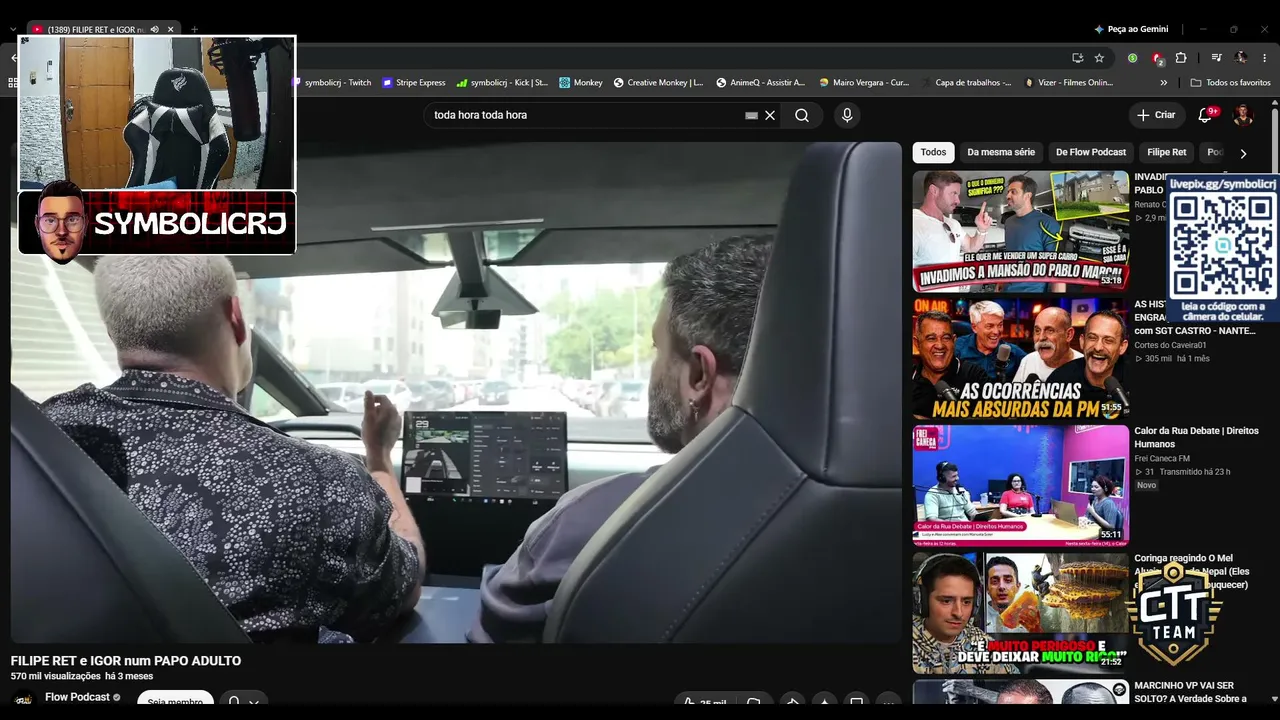Open the Frei Caneca FM channel name
The width and height of the screenshot is (1280, 720).
[1162, 458]
